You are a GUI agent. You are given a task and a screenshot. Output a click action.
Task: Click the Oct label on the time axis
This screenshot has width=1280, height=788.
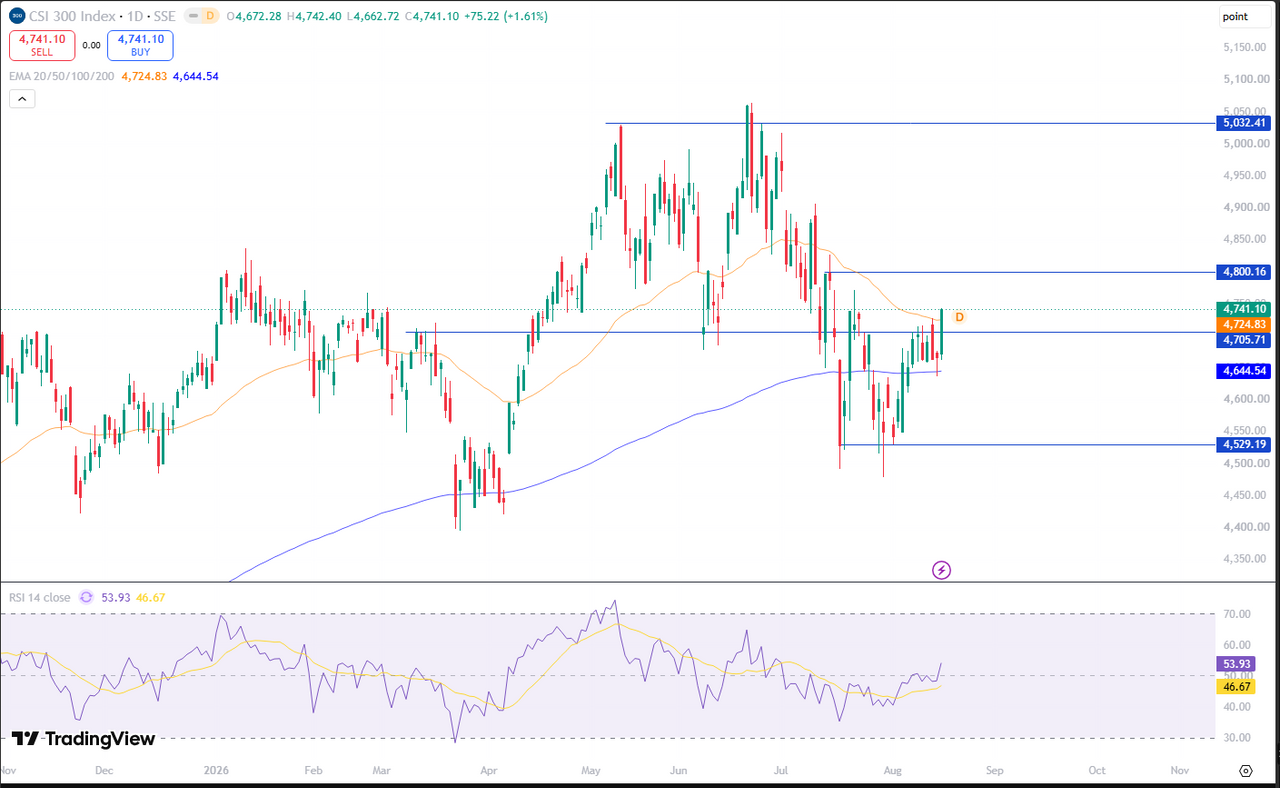tap(1097, 770)
